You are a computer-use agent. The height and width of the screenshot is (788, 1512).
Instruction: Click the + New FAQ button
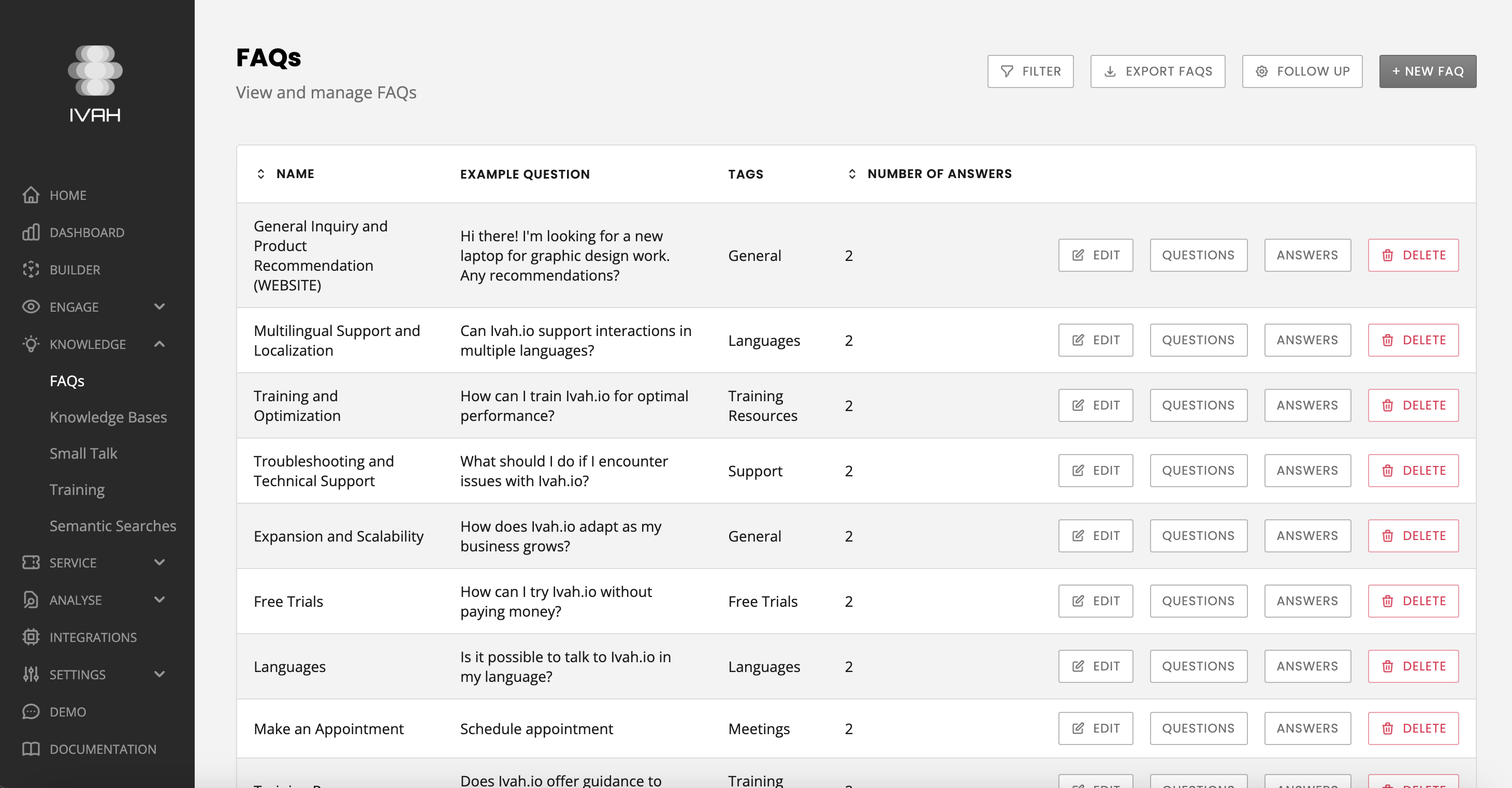point(1428,71)
